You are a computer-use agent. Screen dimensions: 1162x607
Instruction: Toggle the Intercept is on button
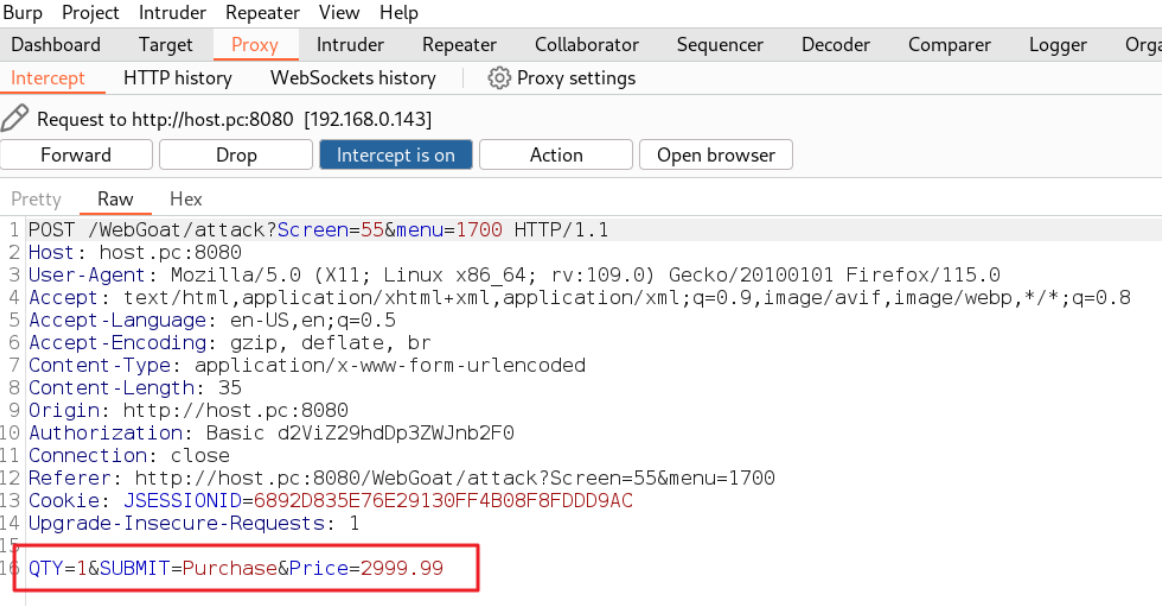point(396,155)
